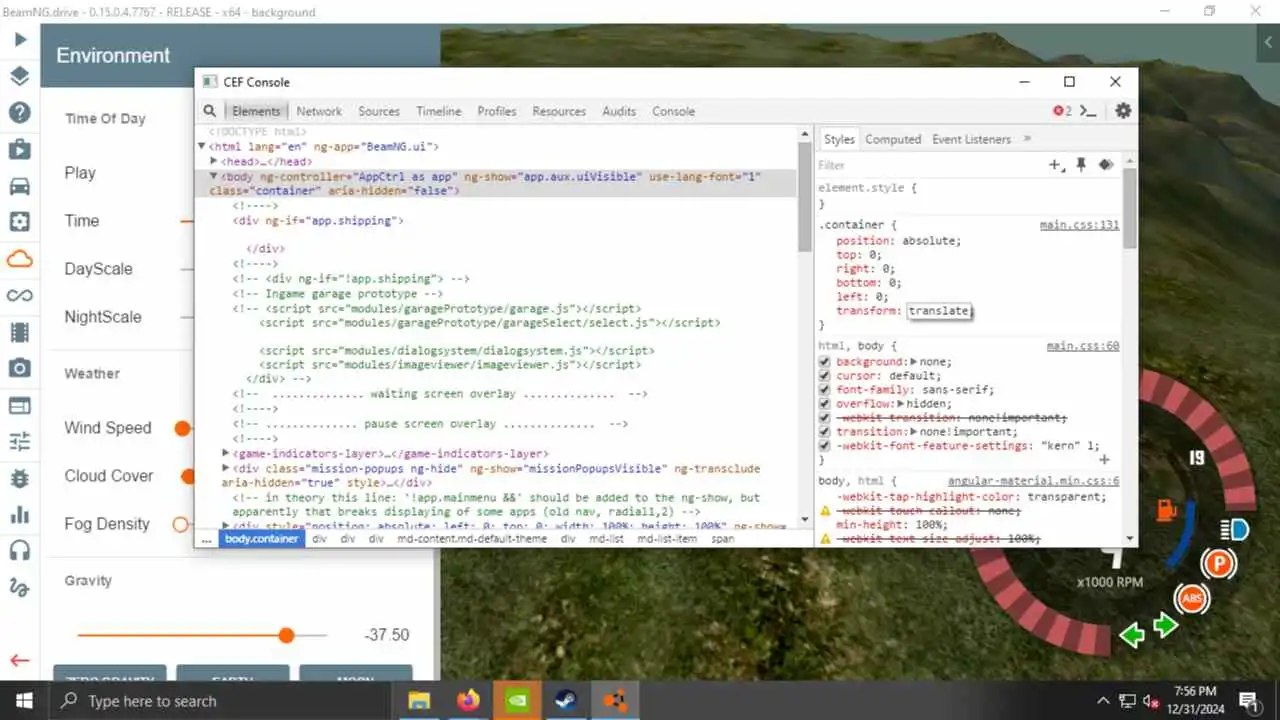
Task: Uncheck the font-family checkbox
Action: coord(825,390)
